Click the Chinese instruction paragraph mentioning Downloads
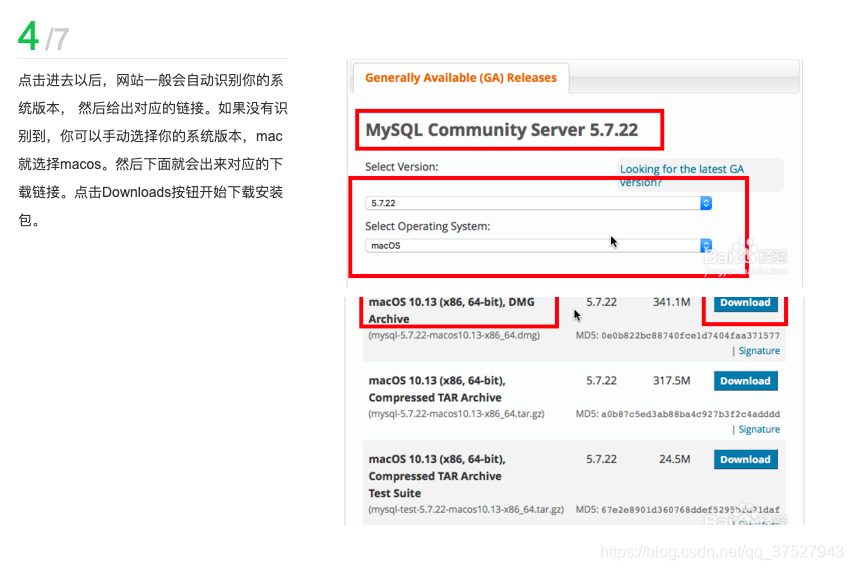The image size is (853, 570). point(153,150)
